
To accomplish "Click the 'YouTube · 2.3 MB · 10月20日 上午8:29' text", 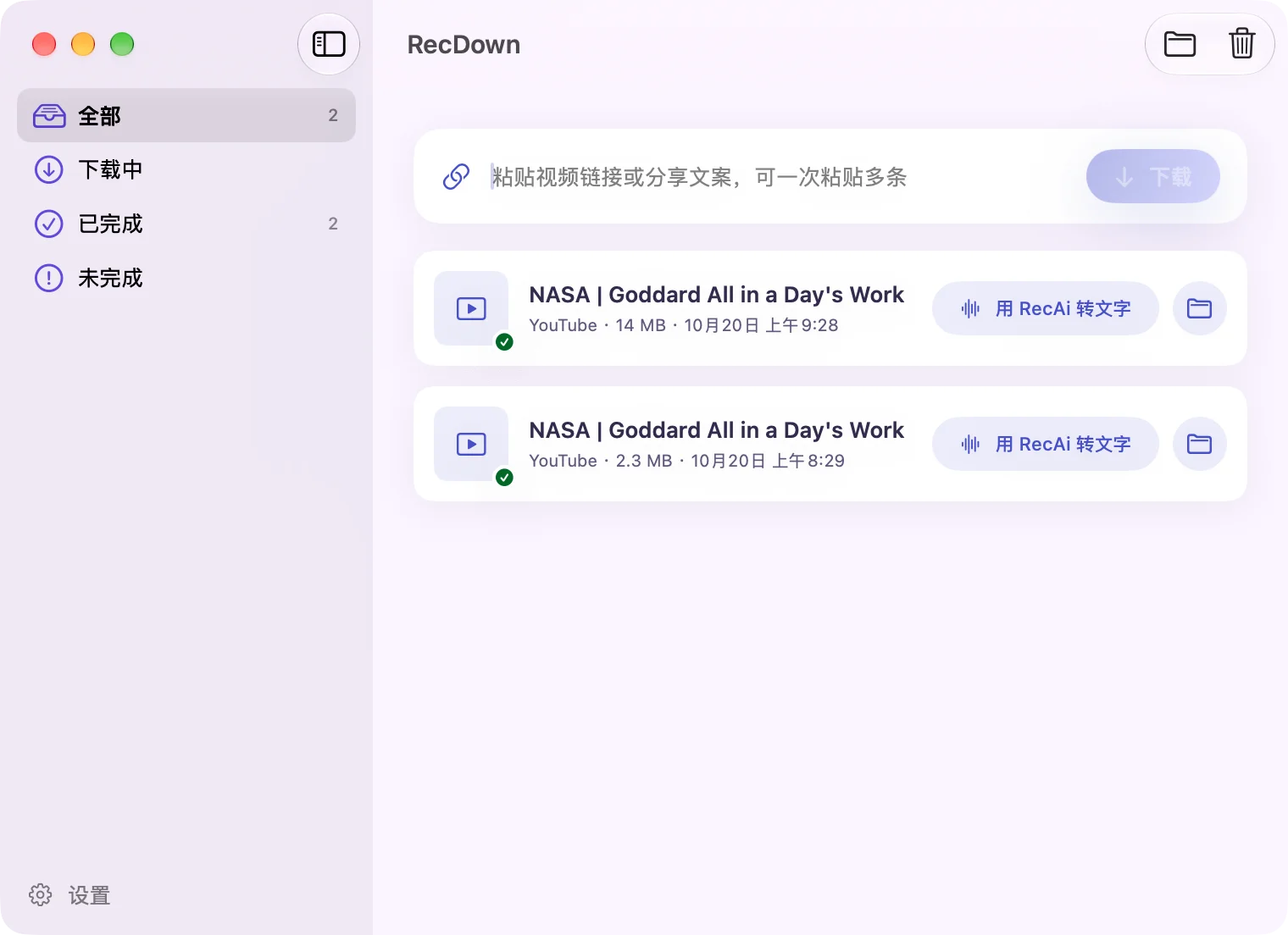I will click(x=687, y=461).
